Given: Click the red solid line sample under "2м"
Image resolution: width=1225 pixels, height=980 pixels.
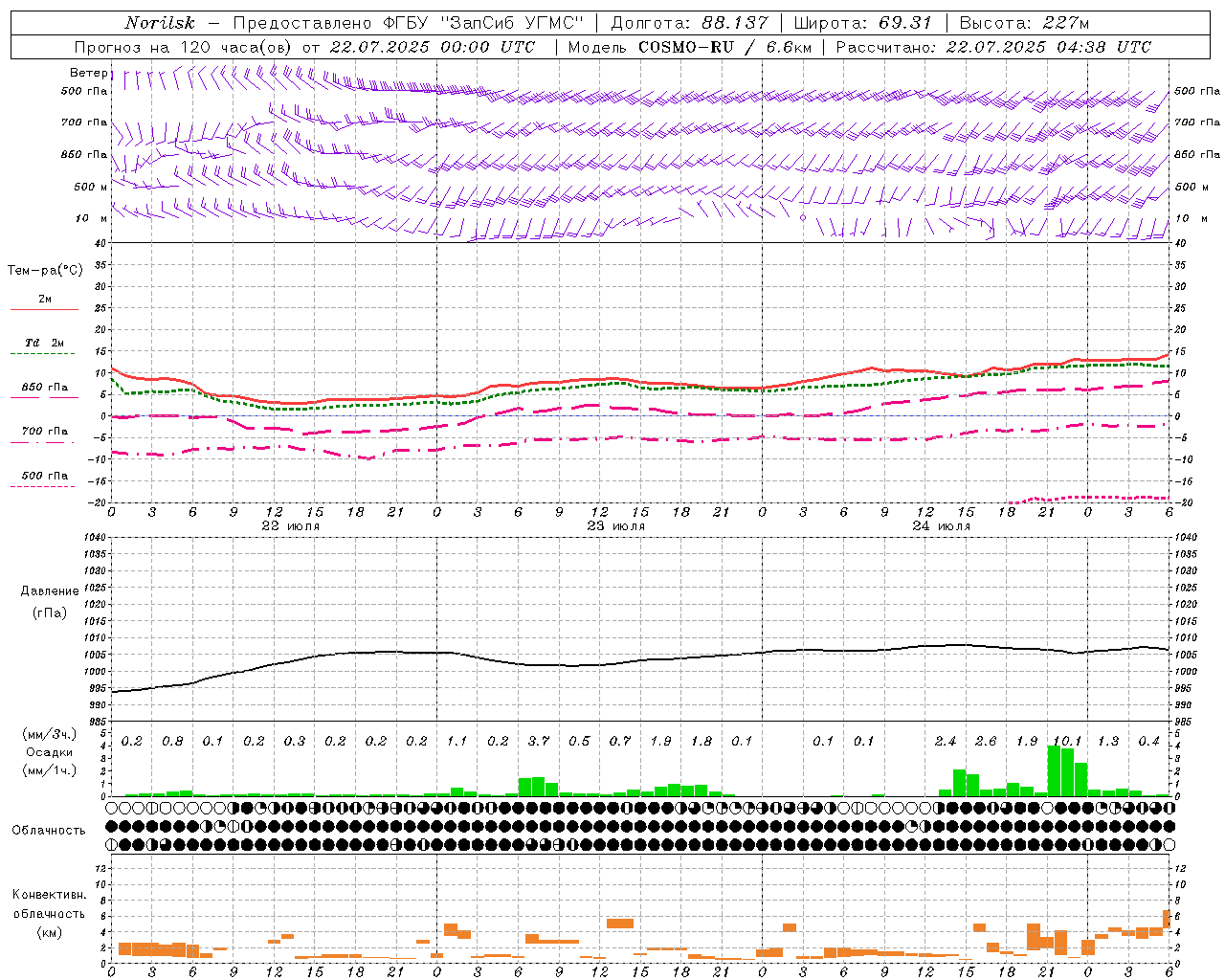Looking at the screenshot, I should coord(45,309).
